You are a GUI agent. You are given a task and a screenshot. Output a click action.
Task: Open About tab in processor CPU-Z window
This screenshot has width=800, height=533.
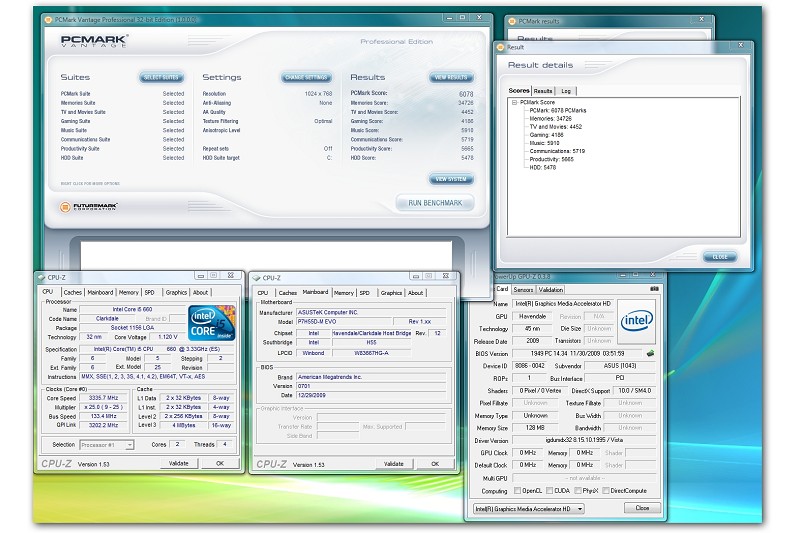point(201,292)
